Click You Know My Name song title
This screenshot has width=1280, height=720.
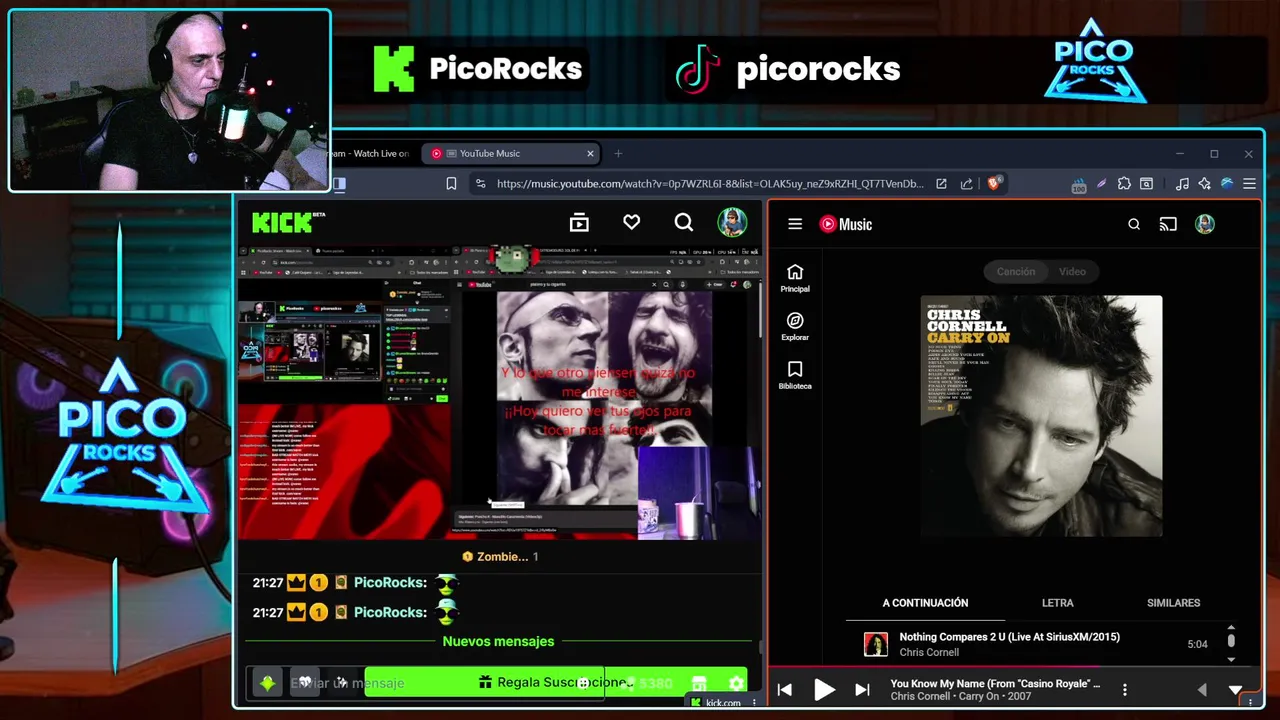(x=995, y=684)
